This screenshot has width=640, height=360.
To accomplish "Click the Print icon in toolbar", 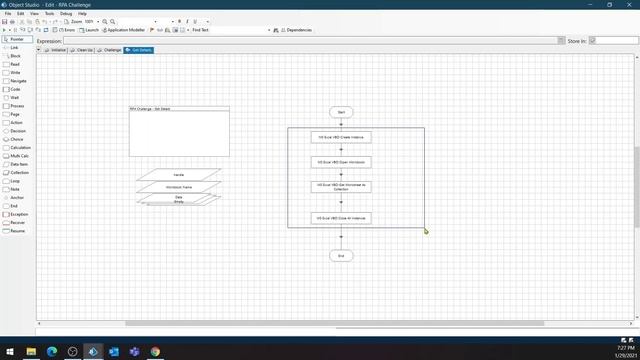I will tap(12, 22).
